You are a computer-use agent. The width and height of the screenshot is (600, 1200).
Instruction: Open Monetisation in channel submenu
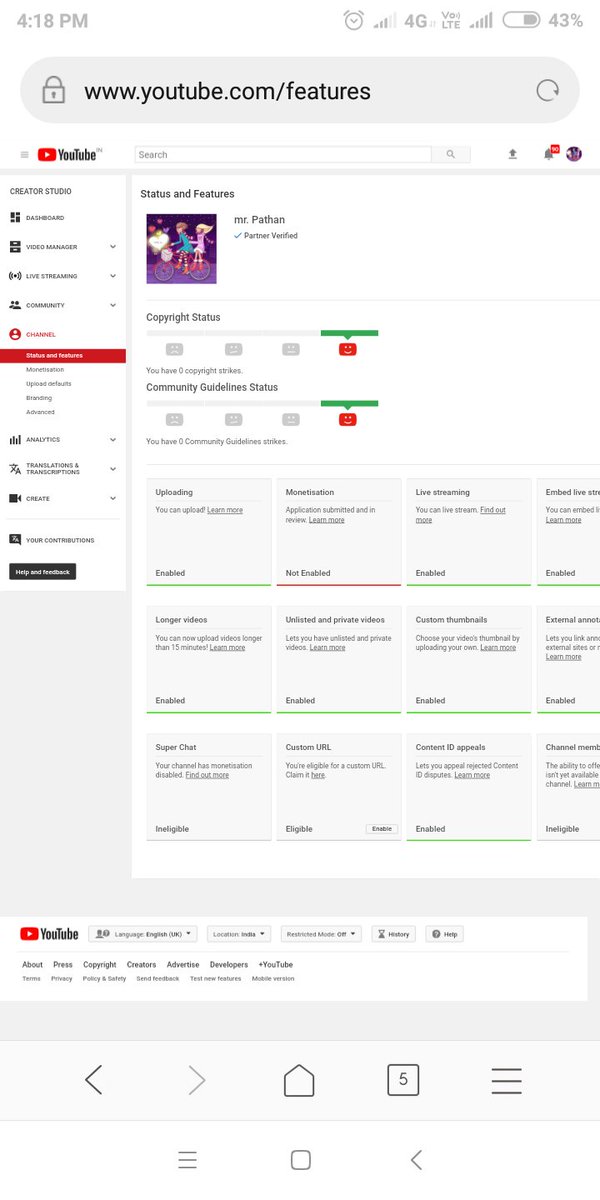[x=45, y=370]
